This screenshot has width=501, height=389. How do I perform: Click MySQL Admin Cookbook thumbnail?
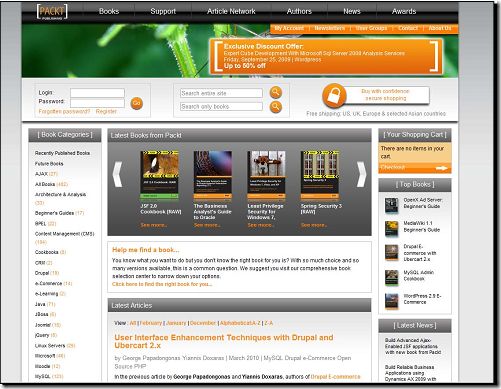pyautogui.click(x=392, y=278)
